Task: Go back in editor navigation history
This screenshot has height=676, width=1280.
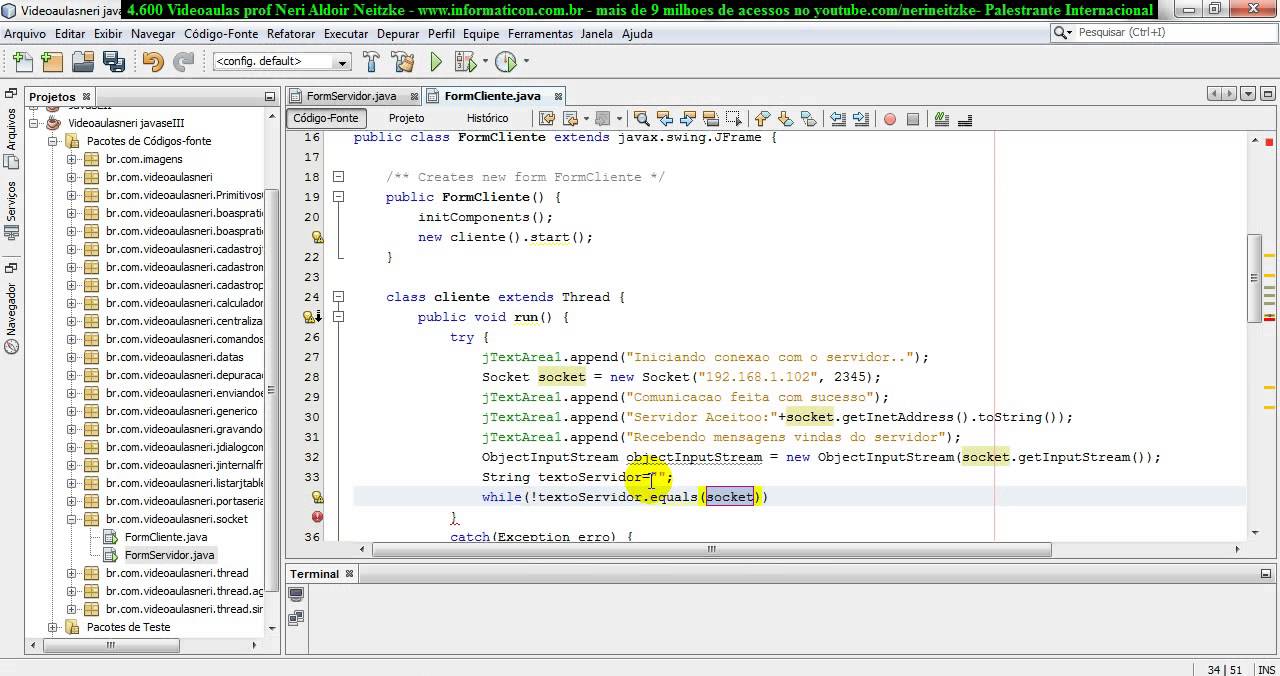Action: 571,118
